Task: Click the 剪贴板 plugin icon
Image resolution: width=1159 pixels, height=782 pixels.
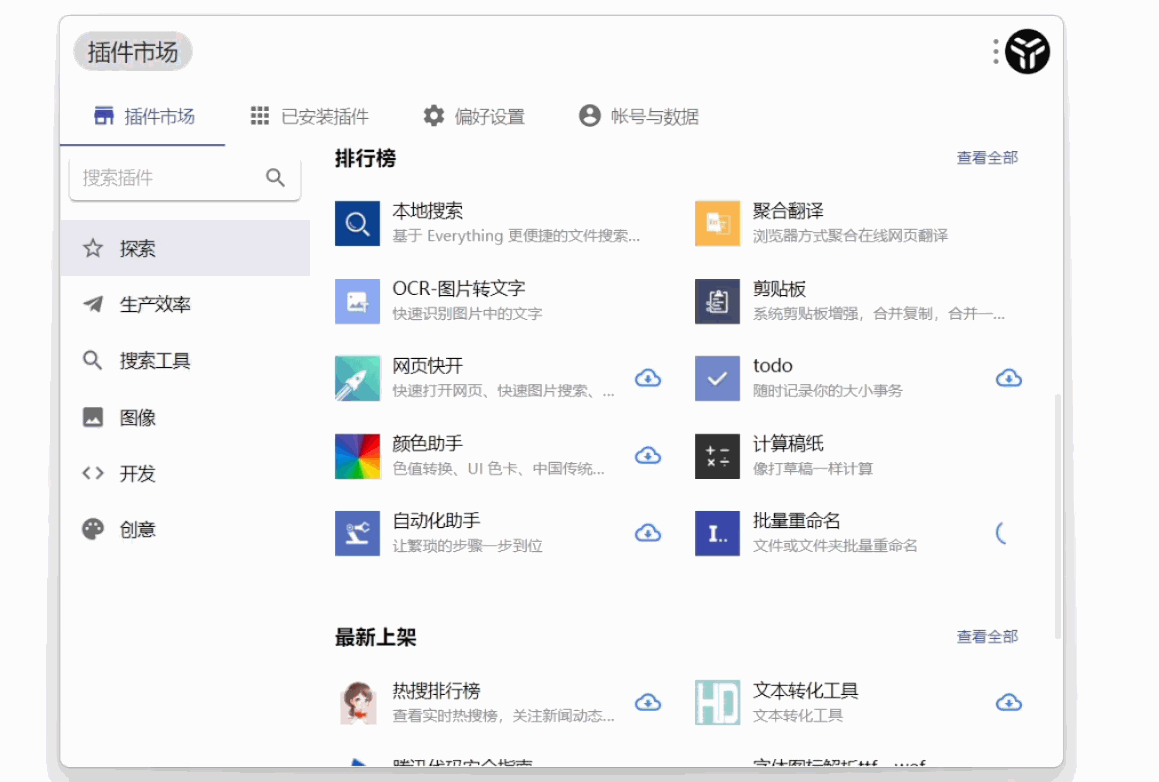Action: pyautogui.click(x=716, y=300)
